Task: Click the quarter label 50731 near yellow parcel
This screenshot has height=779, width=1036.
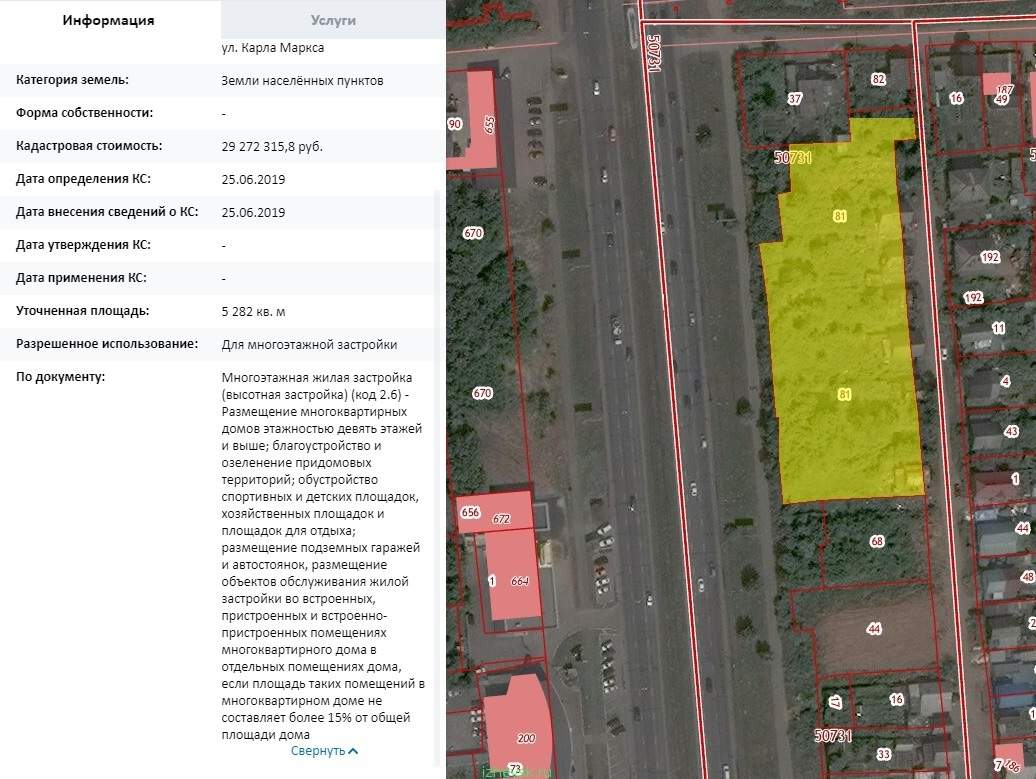Action: (793, 157)
